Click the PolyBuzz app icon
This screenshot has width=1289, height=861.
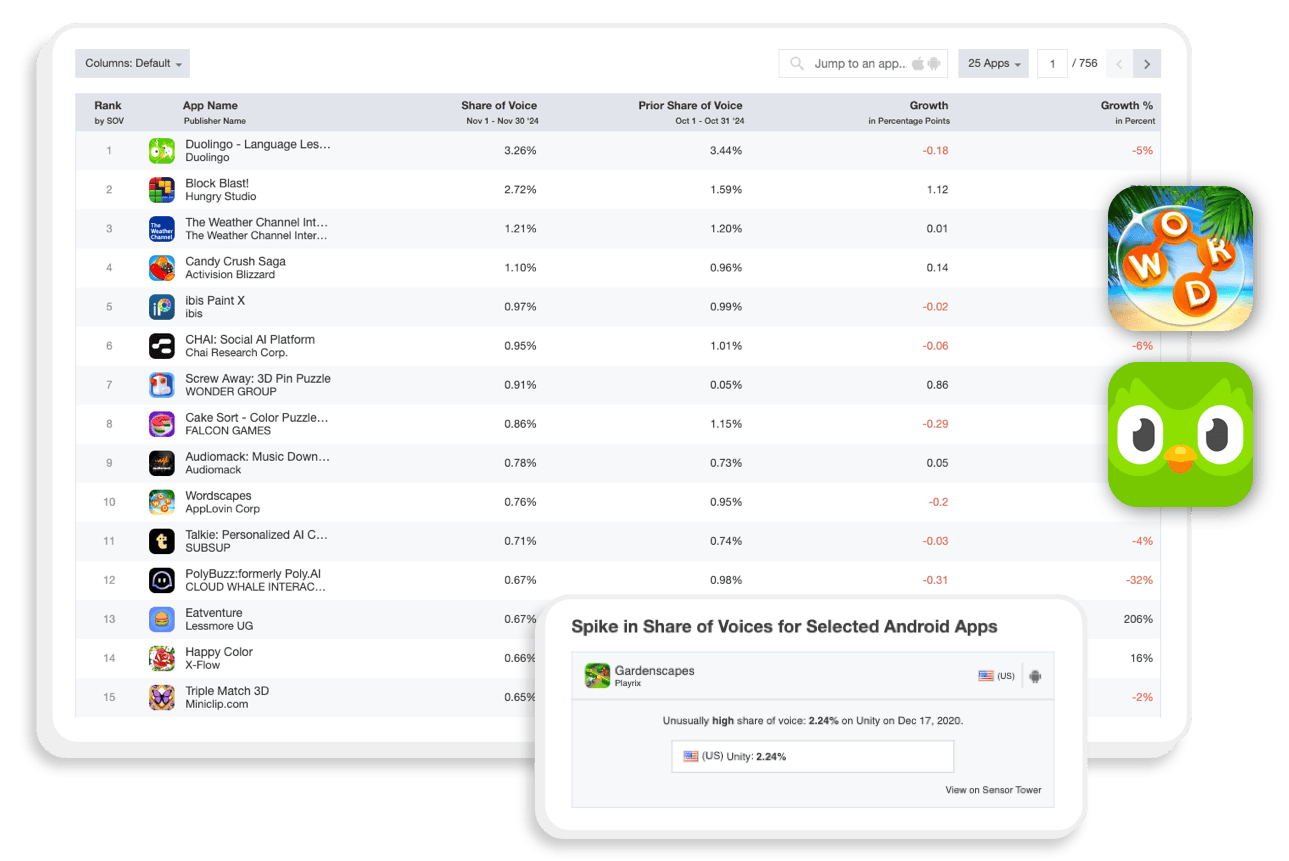(x=161, y=580)
